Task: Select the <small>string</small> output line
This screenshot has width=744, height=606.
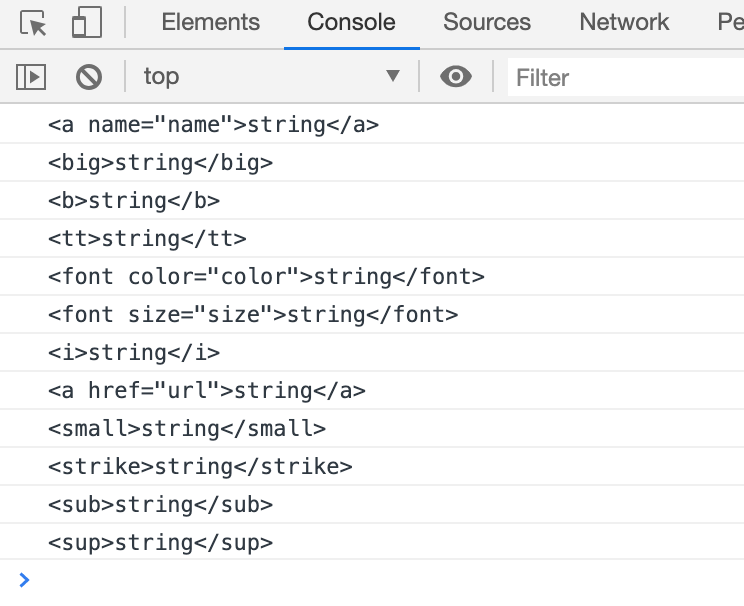Action: tap(372, 429)
